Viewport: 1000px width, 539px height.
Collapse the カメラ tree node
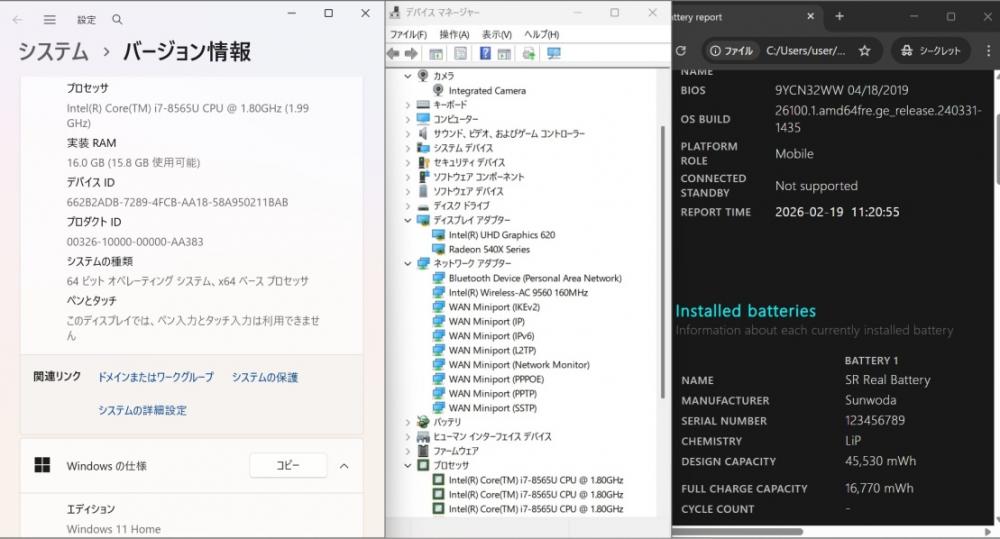coord(408,76)
